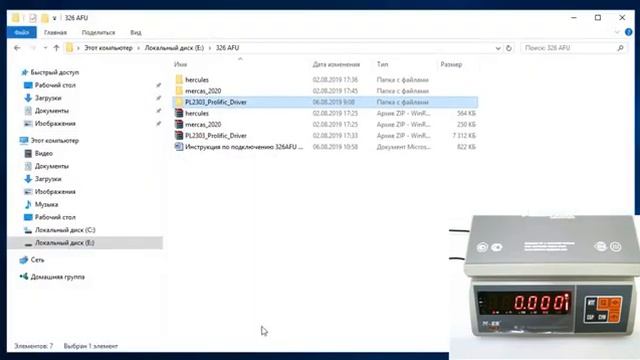Open Видео under Этот компьютер
This screenshot has width=640, height=360.
click(x=44, y=153)
